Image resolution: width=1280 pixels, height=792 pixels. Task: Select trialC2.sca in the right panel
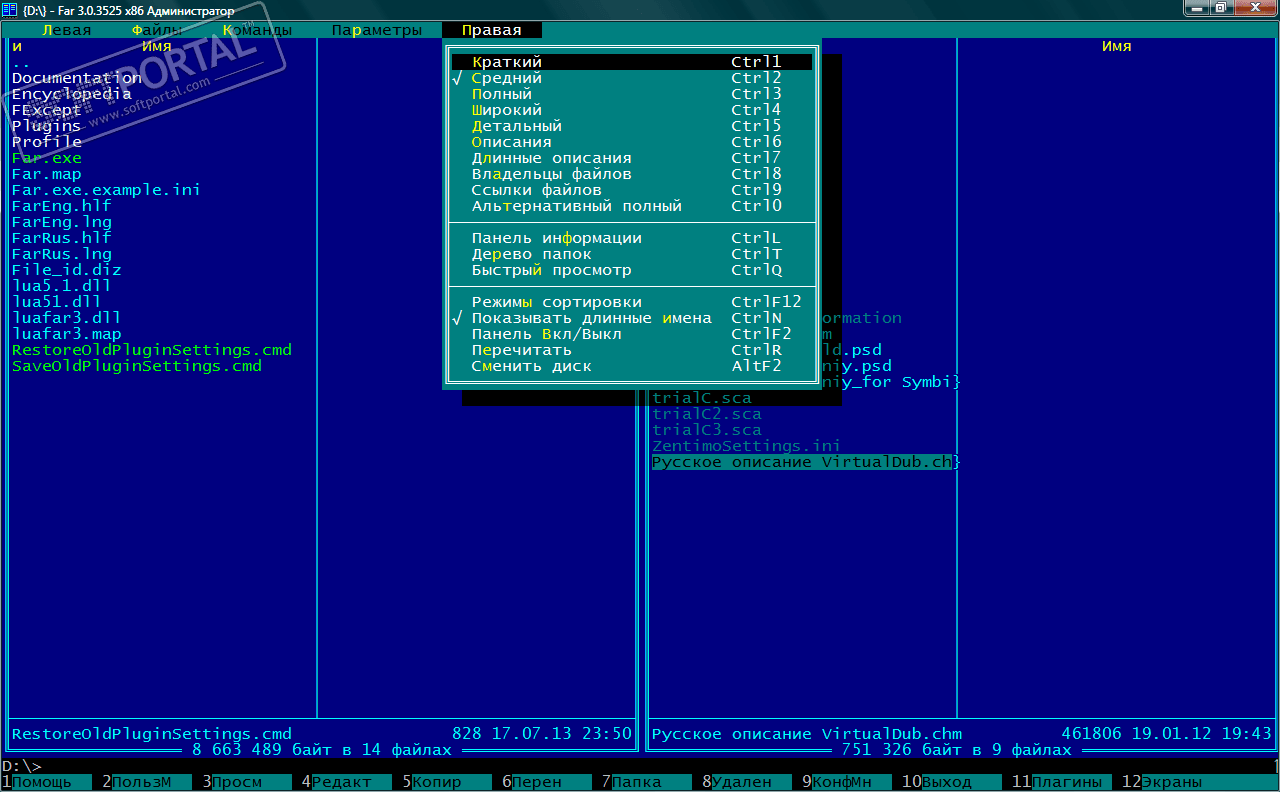[x=707, y=414]
